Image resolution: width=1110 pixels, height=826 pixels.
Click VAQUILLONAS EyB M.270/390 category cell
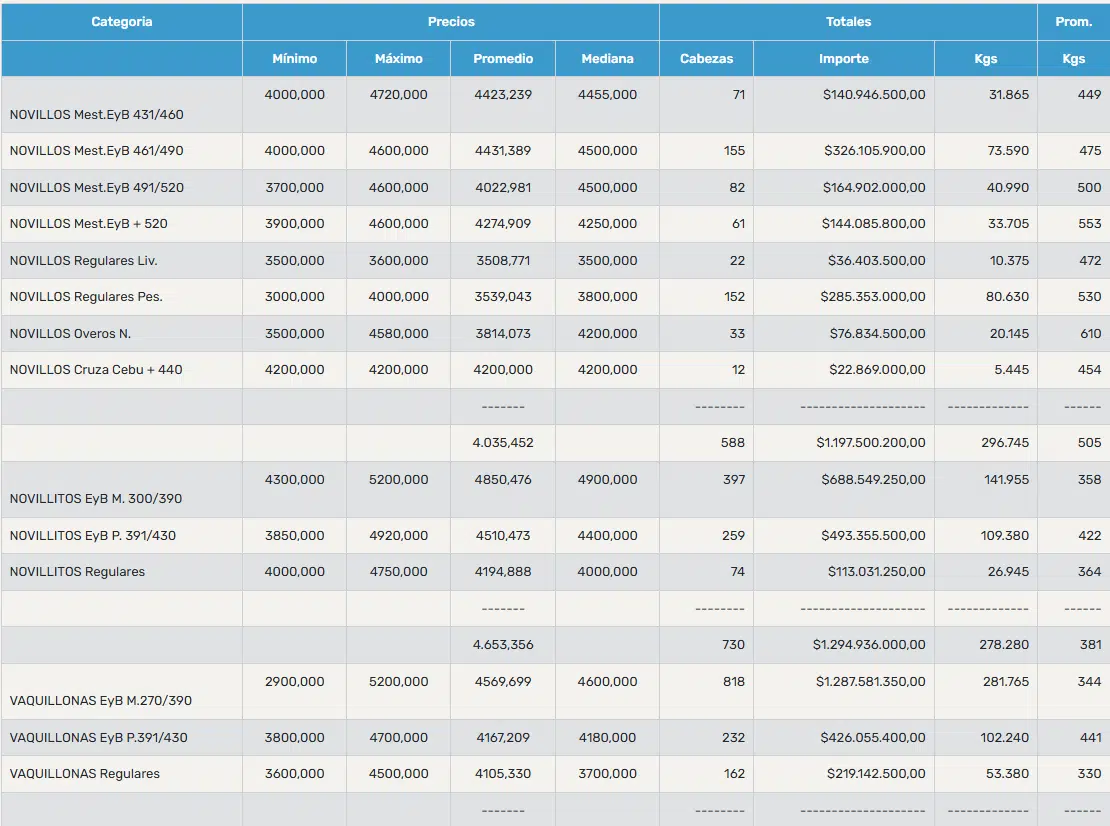122,692
